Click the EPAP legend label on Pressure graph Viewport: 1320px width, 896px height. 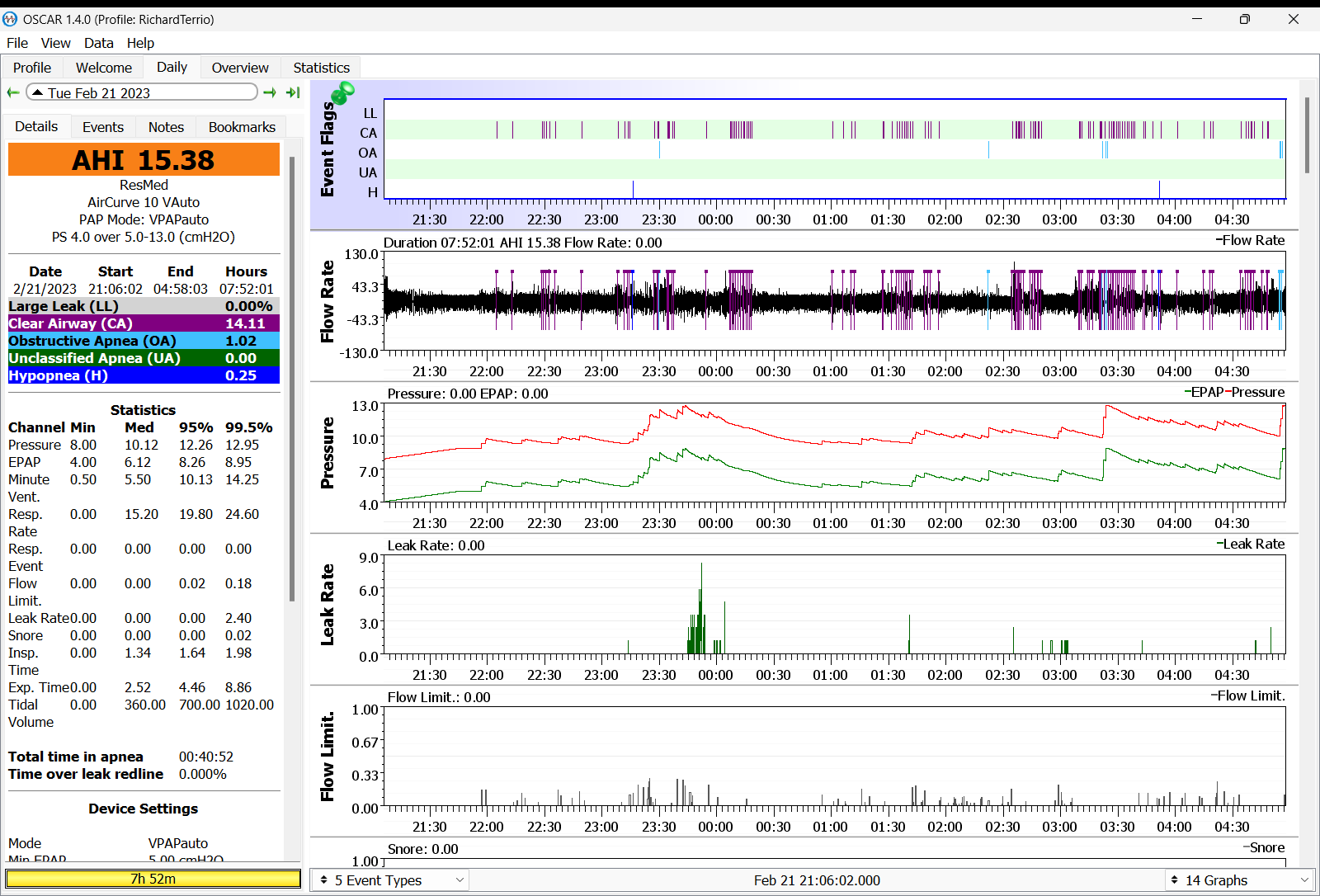click(x=1204, y=392)
